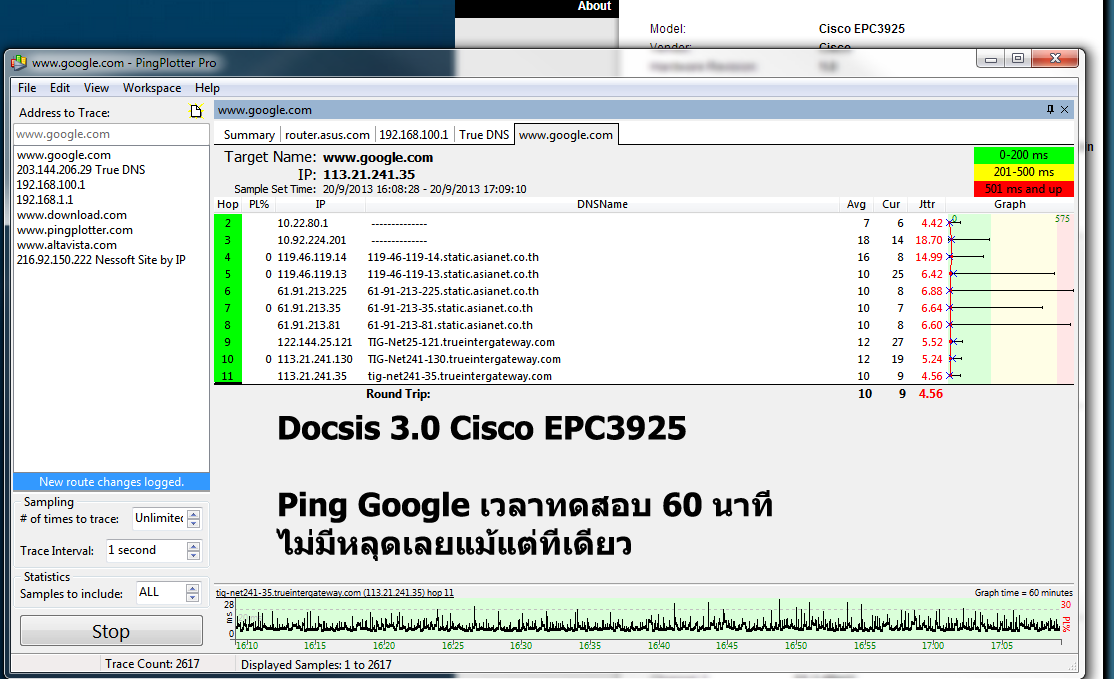
Task: Click the Trace Interval stepper arrows
Action: point(193,550)
